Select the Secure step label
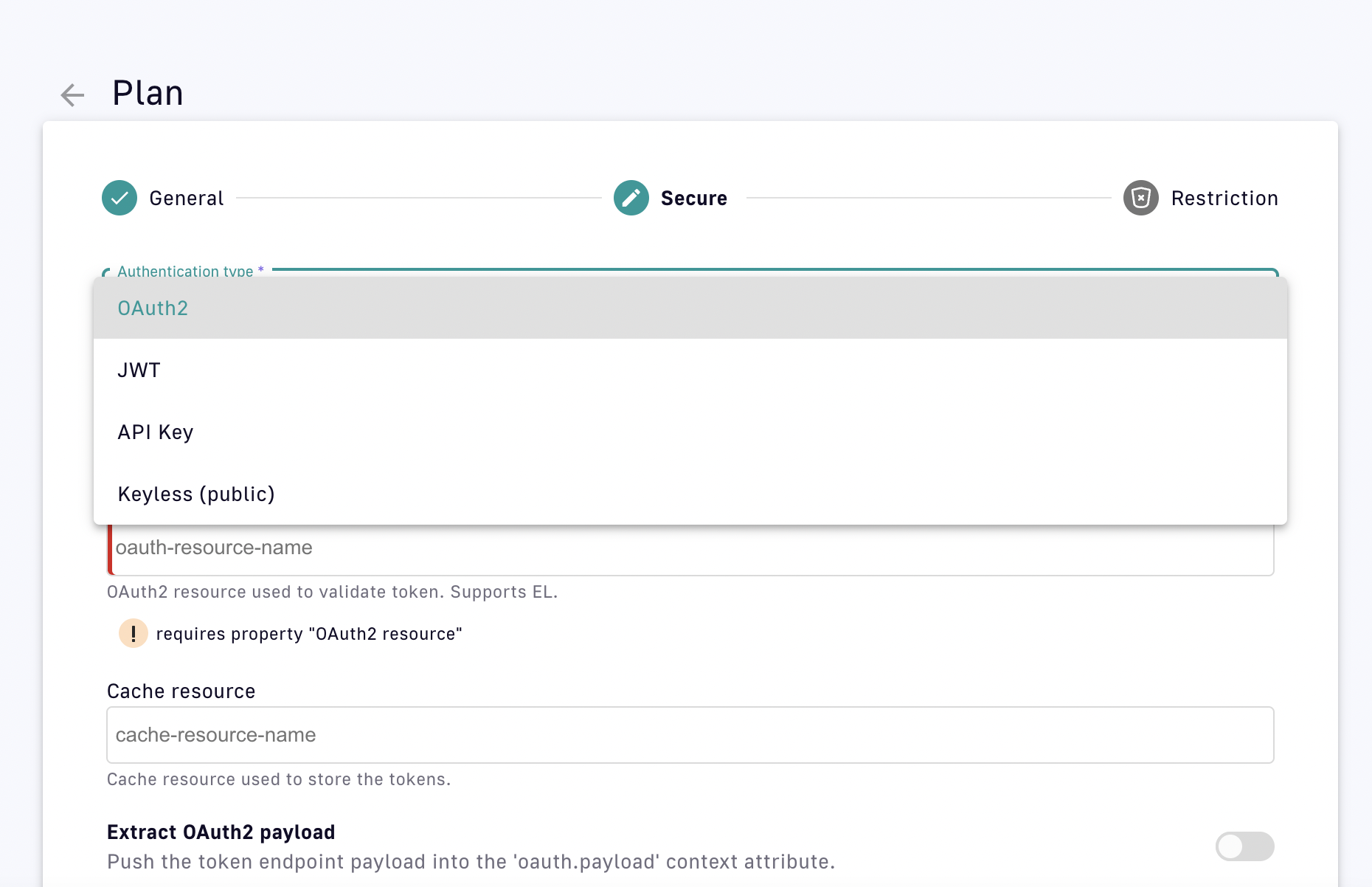 pos(693,199)
